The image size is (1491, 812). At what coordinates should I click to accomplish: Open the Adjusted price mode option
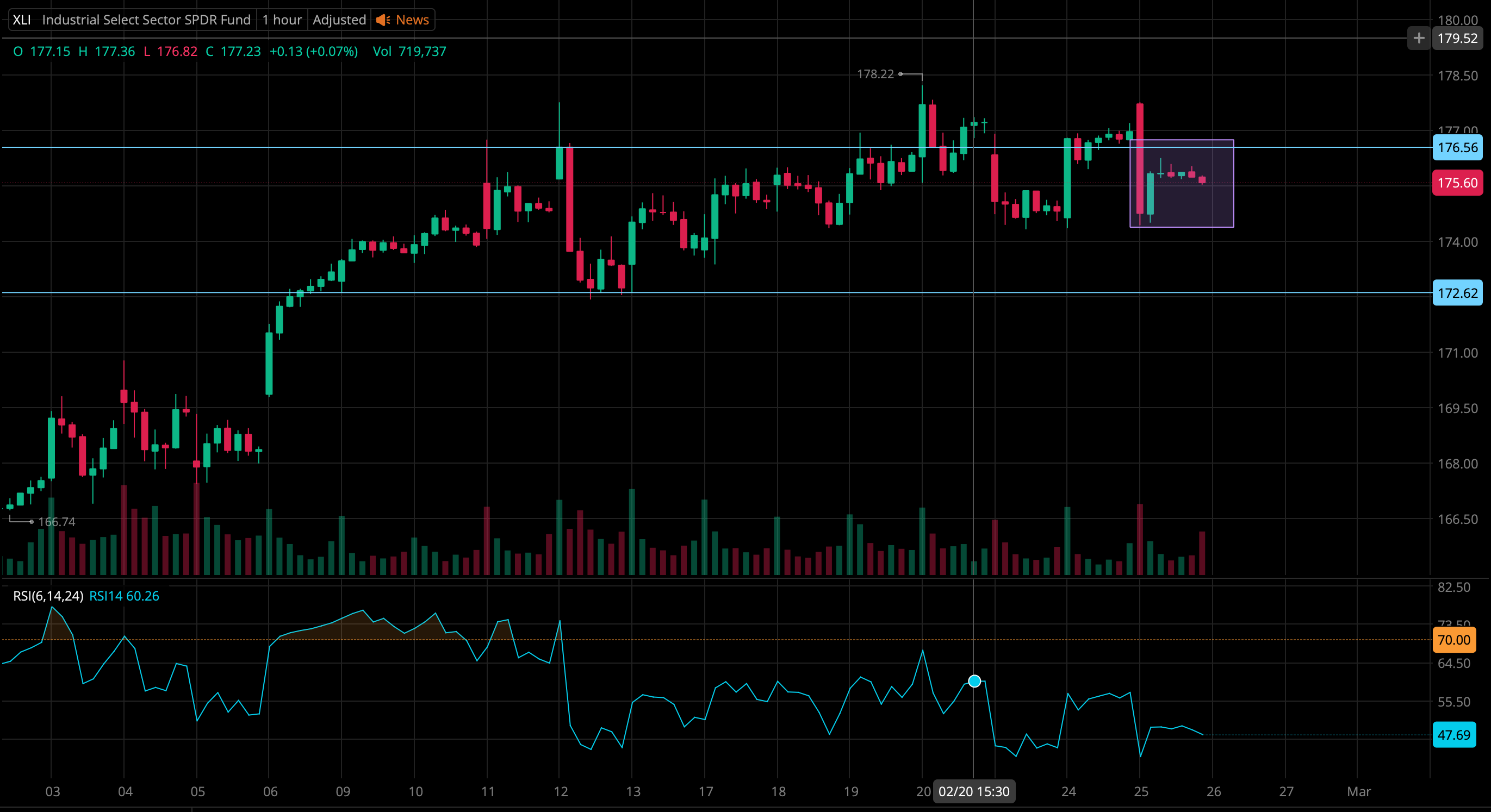339,20
